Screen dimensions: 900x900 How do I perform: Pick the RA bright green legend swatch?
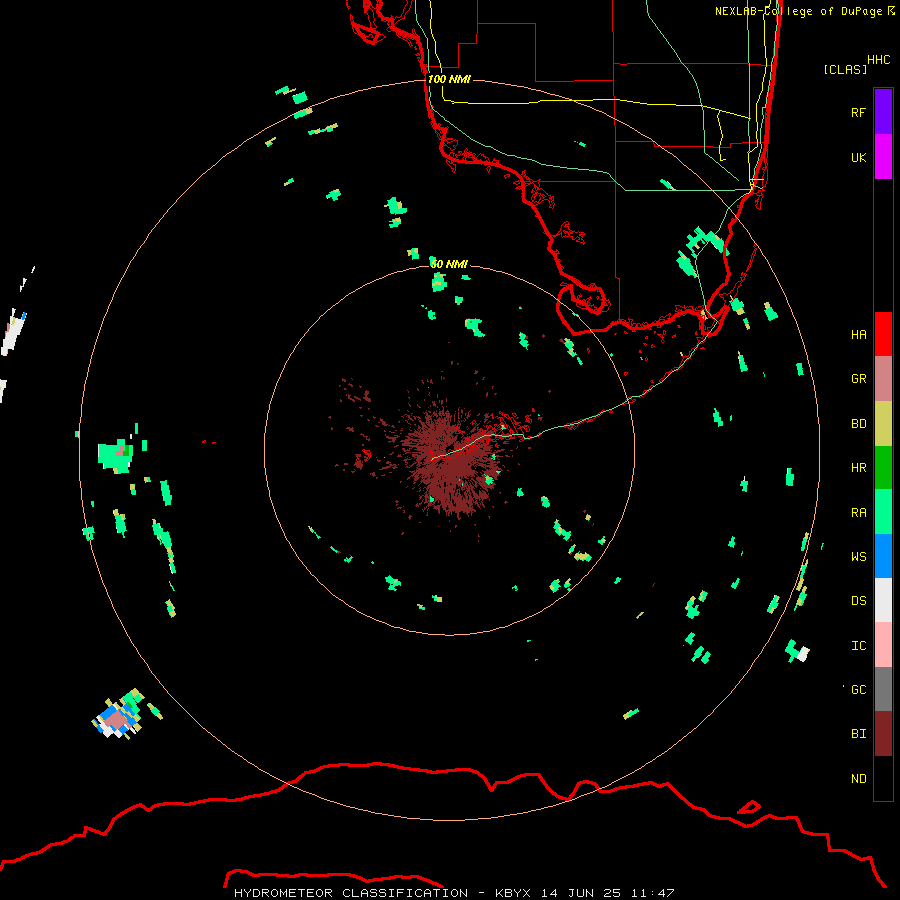pyautogui.click(x=883, y=512)
